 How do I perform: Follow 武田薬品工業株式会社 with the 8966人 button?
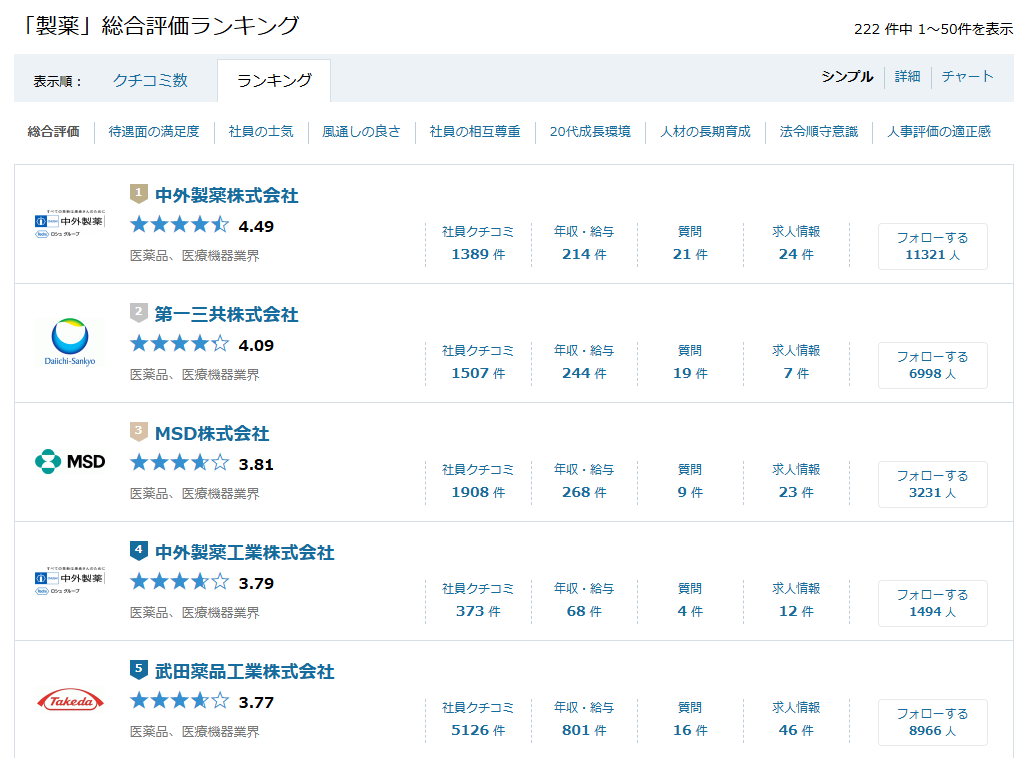[933, 722]
